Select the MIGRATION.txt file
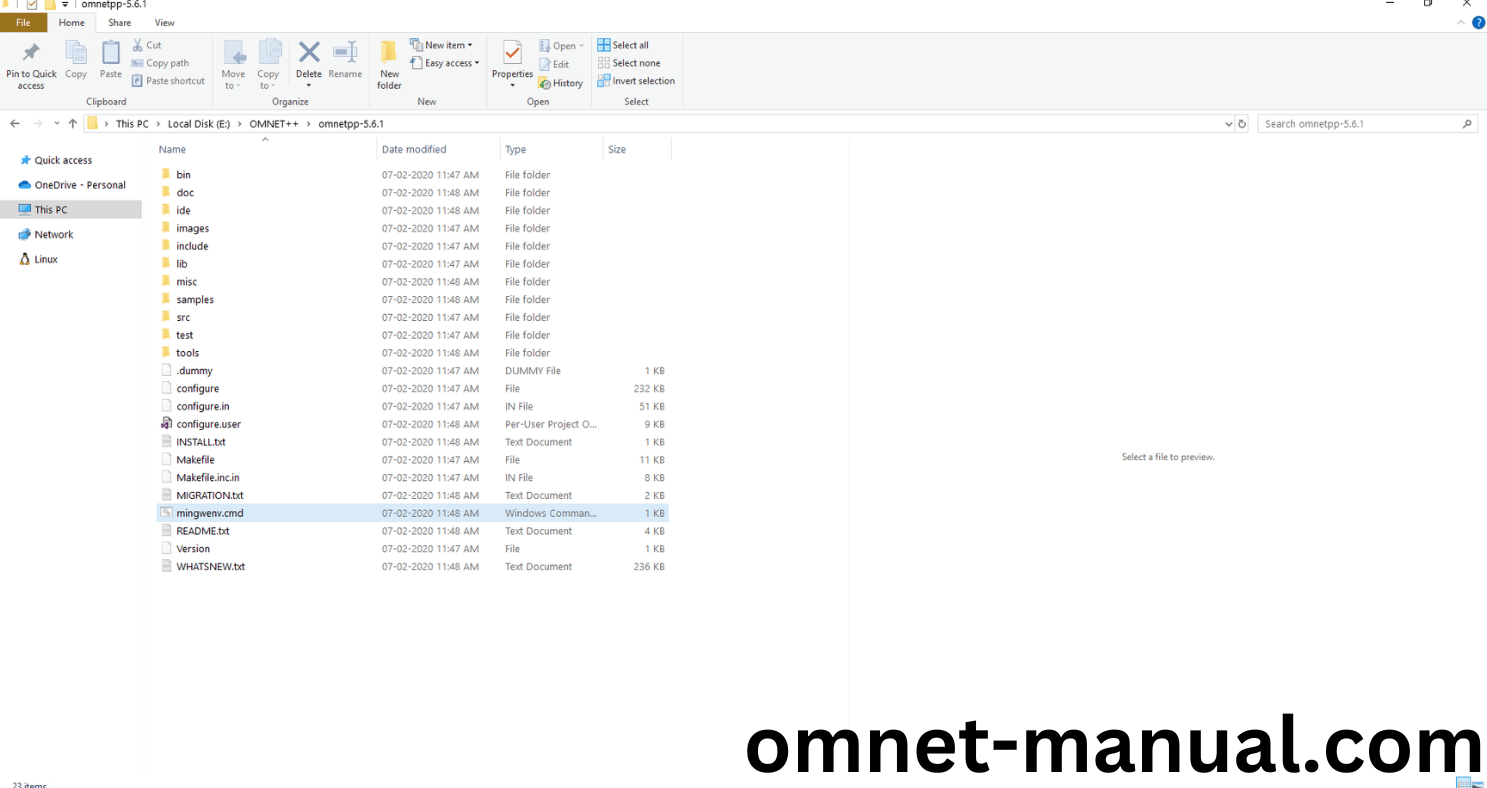1487x788 pixels. (209, 496)
